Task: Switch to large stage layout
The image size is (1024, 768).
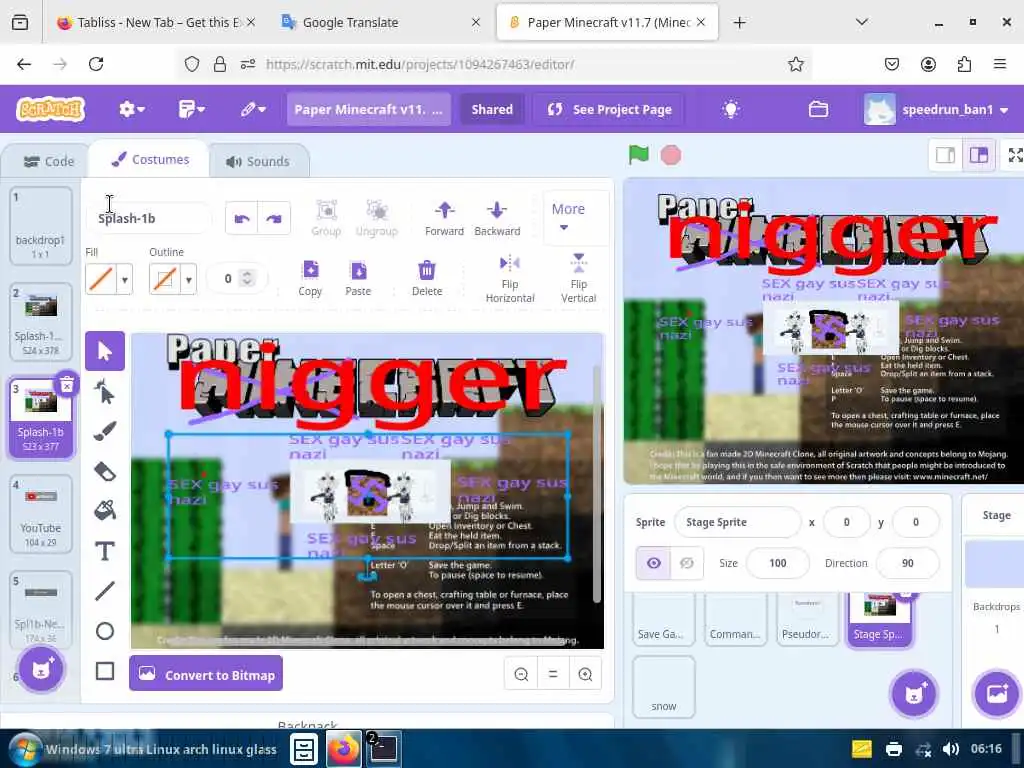Action: click(978, 155)
